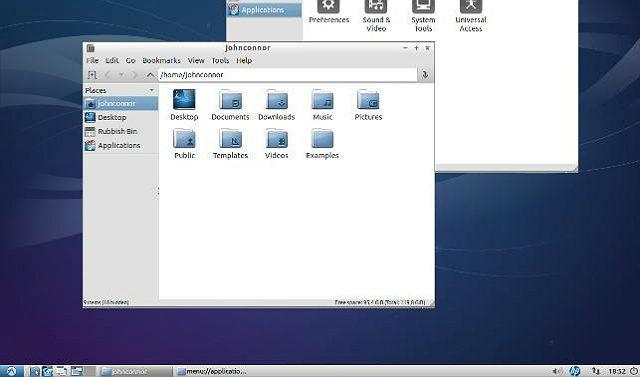Open the Tools menu
640x377 pixels.
click(220, 60)
